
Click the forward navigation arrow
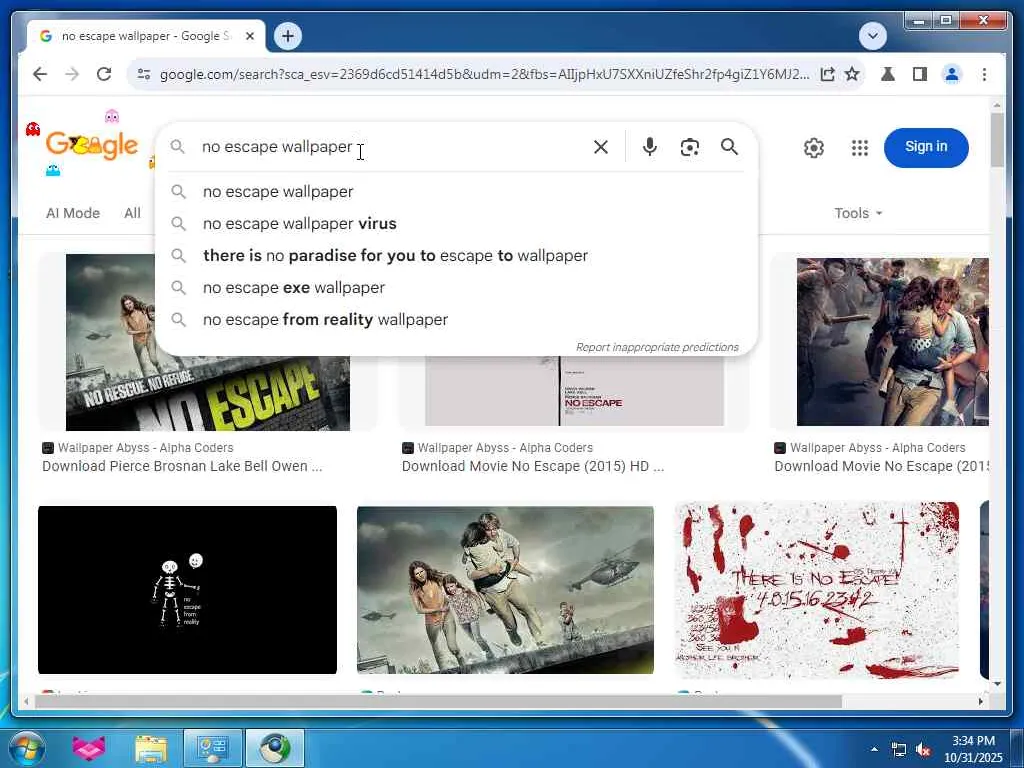pos(72,74)
